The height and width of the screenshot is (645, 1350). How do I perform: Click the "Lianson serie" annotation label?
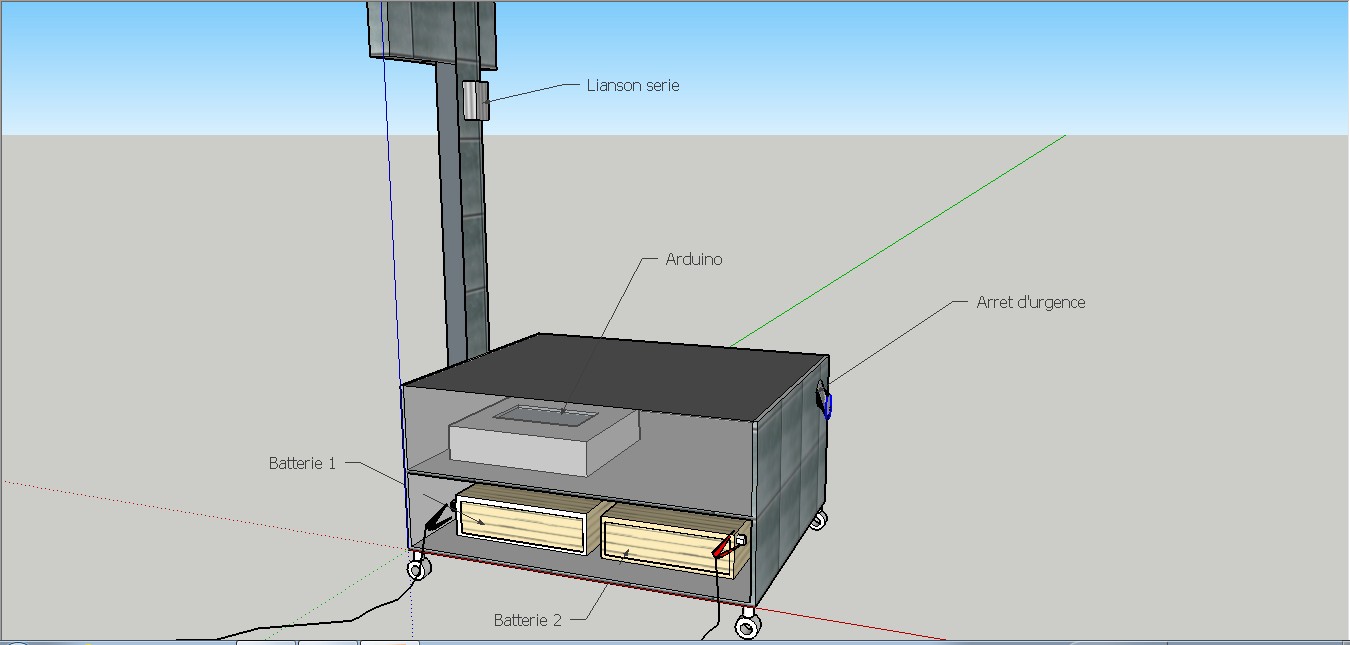click(633, 86)
